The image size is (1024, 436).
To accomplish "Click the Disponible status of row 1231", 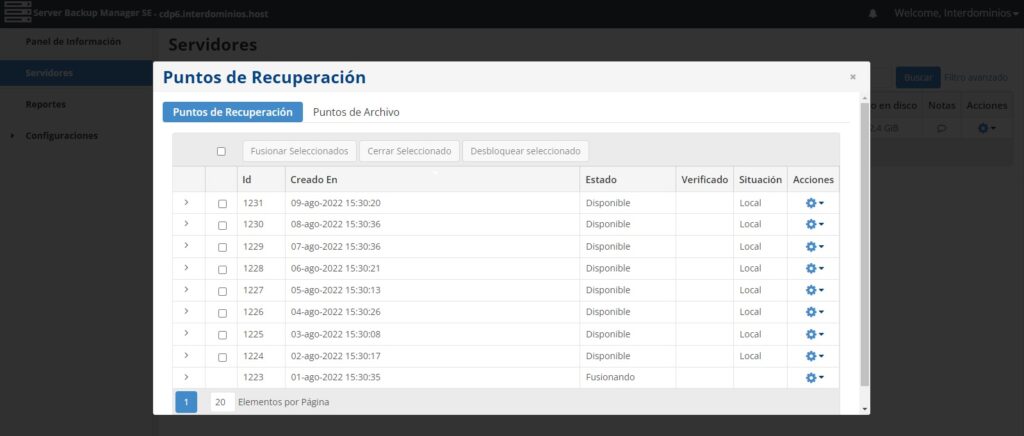I will point(608,203).
